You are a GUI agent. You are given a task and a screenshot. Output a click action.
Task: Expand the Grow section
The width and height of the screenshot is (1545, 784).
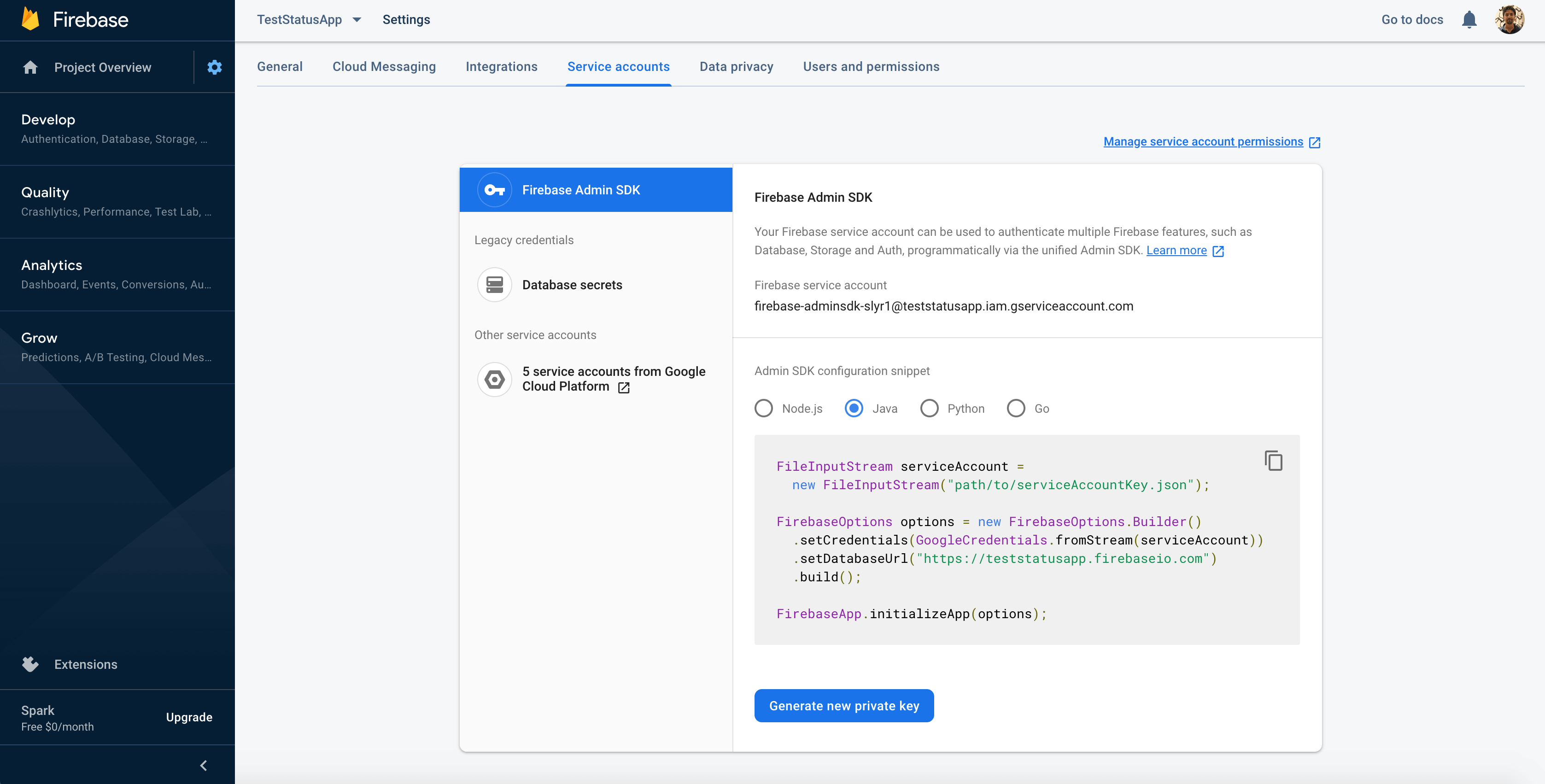click(x=117, y=347)
